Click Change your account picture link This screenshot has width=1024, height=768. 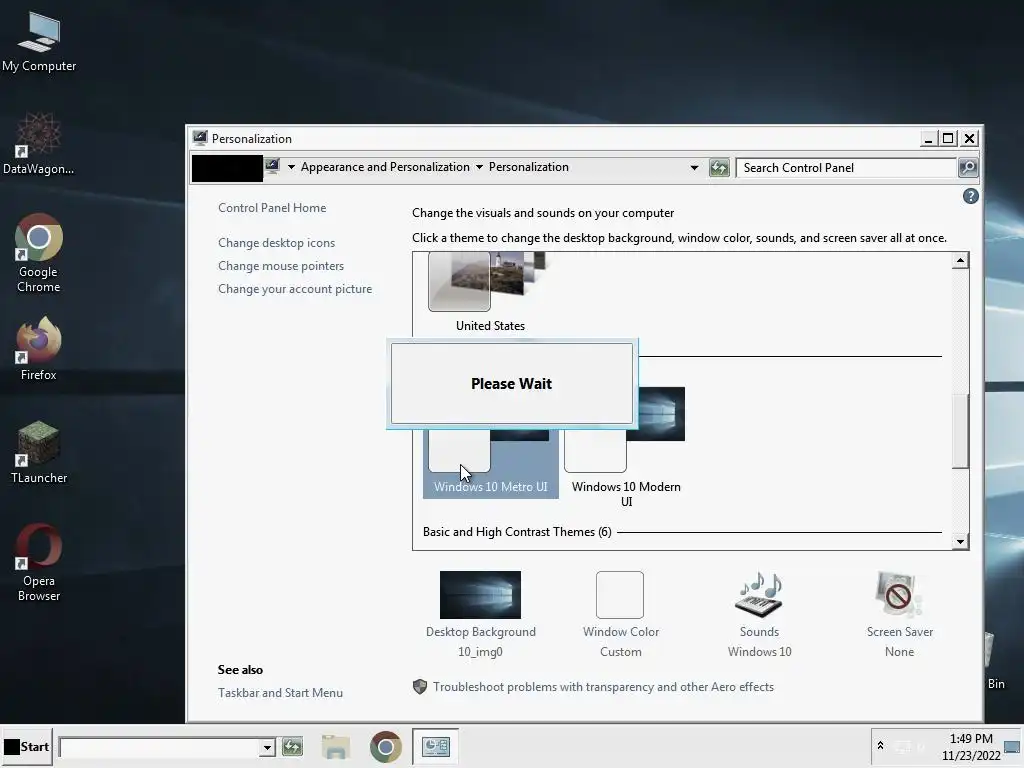pyautogui.click(x=295, y=289)
